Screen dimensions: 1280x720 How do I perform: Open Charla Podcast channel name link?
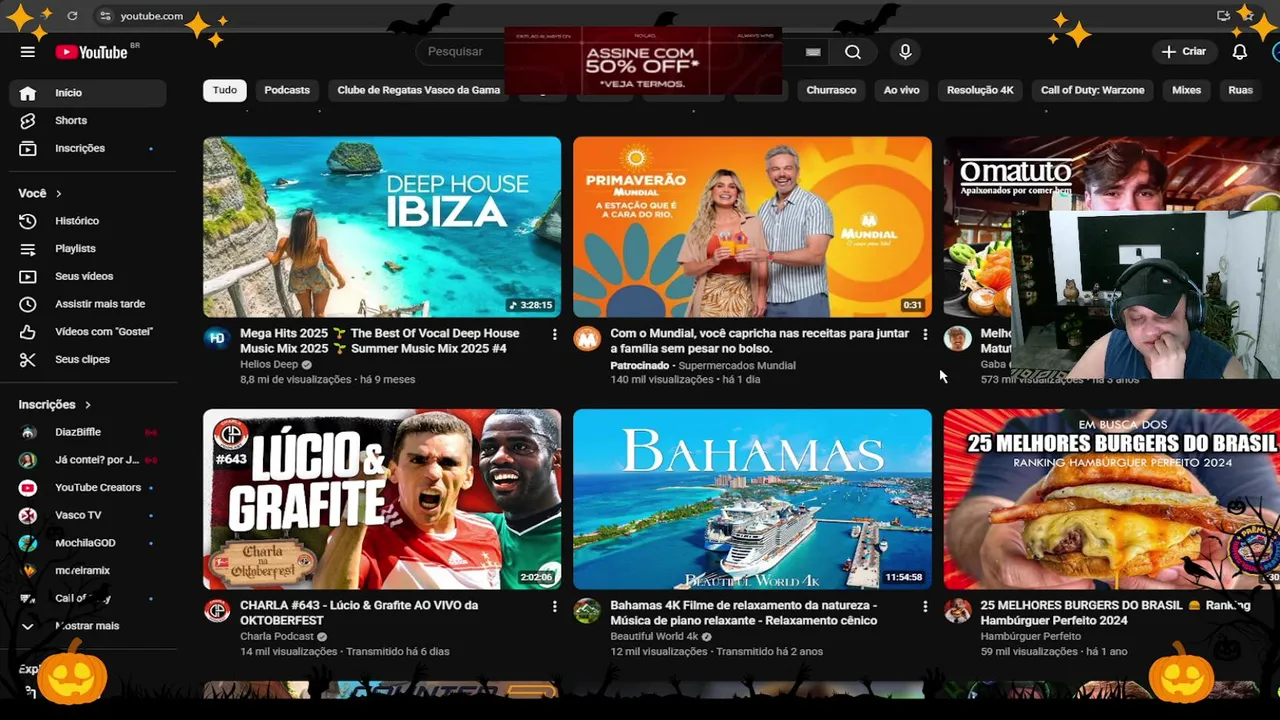click(x=278, y=637)
